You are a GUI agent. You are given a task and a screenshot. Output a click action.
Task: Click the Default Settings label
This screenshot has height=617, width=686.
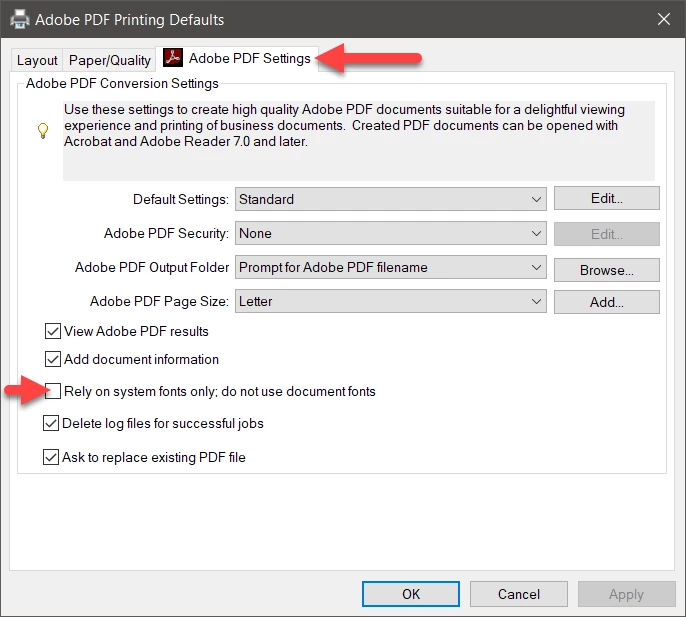click(x=181, y=199)
